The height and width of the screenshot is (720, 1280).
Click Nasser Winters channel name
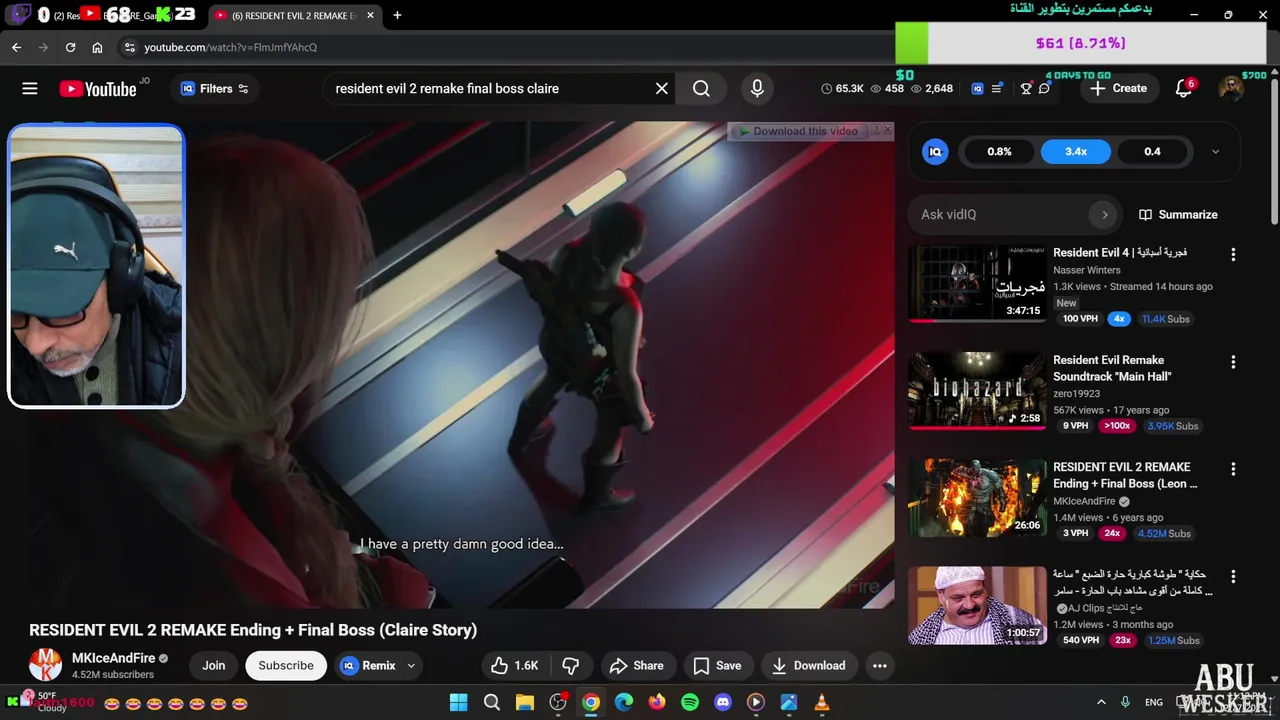point(1086,270)
